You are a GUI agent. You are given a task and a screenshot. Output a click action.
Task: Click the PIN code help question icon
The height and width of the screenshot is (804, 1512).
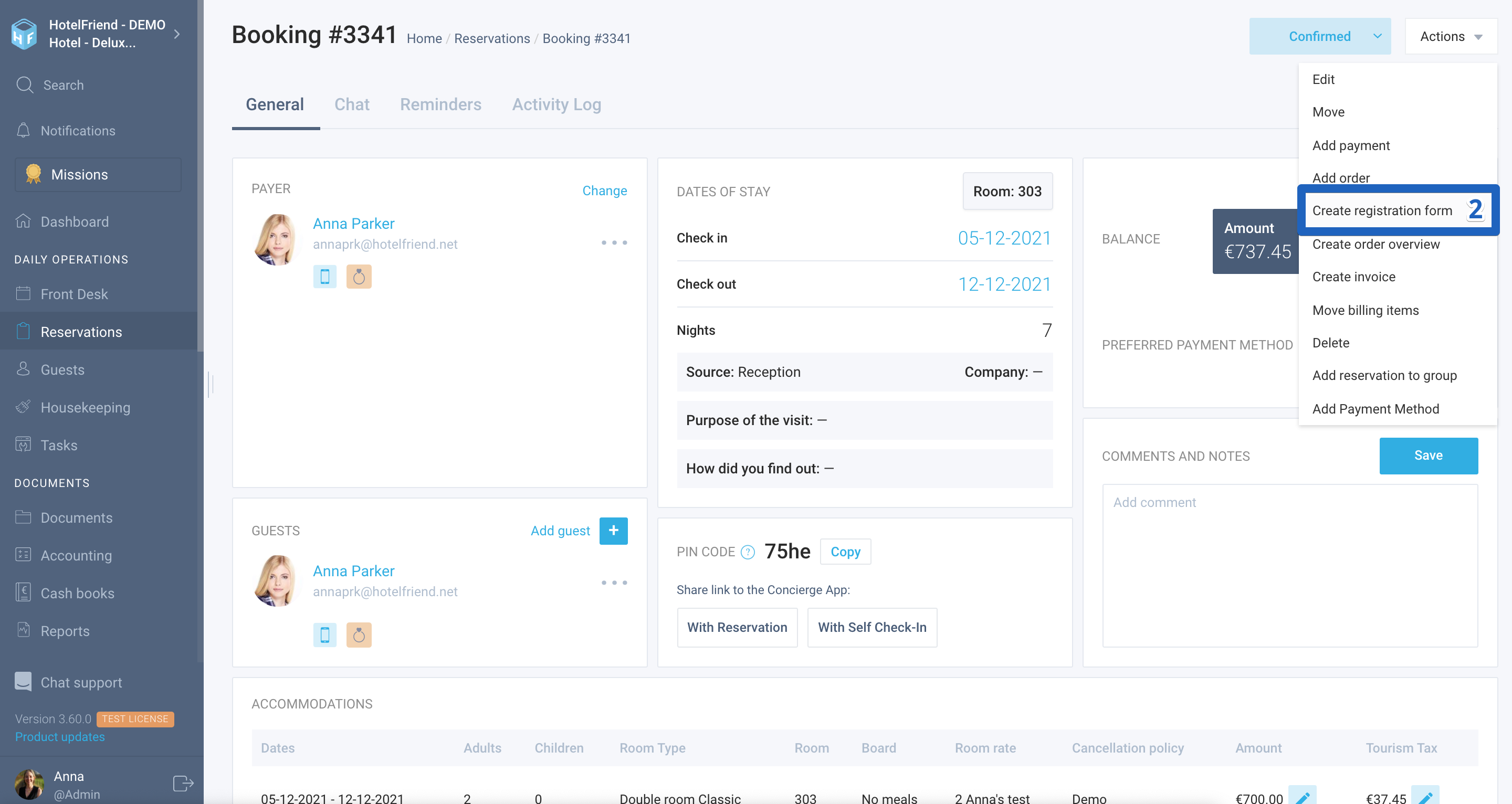tap(747, 552)
